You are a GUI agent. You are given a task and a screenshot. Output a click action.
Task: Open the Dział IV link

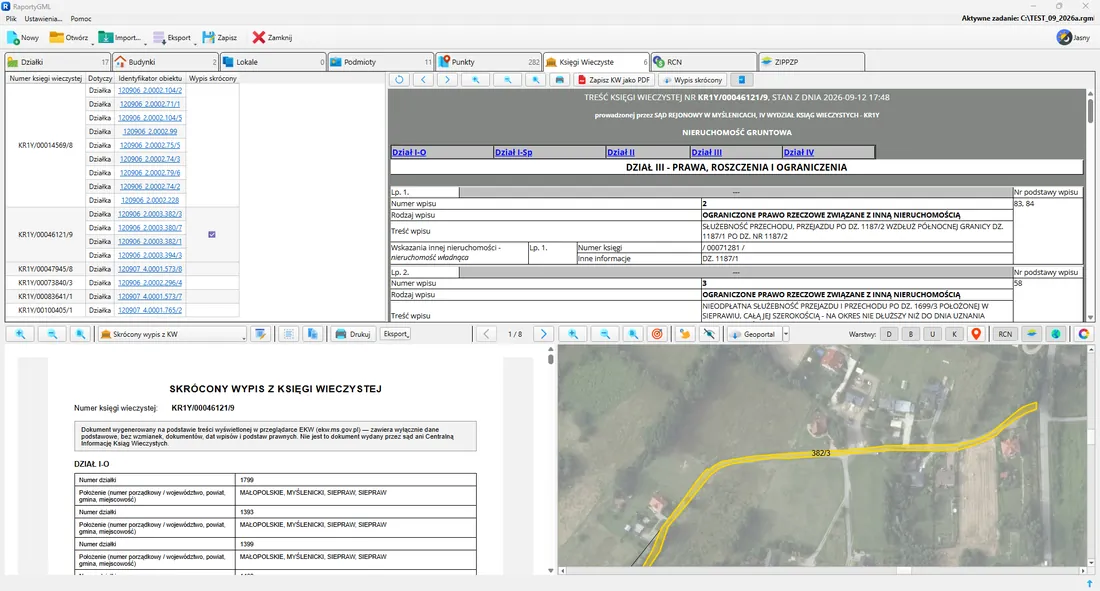[x=798, y=152]
